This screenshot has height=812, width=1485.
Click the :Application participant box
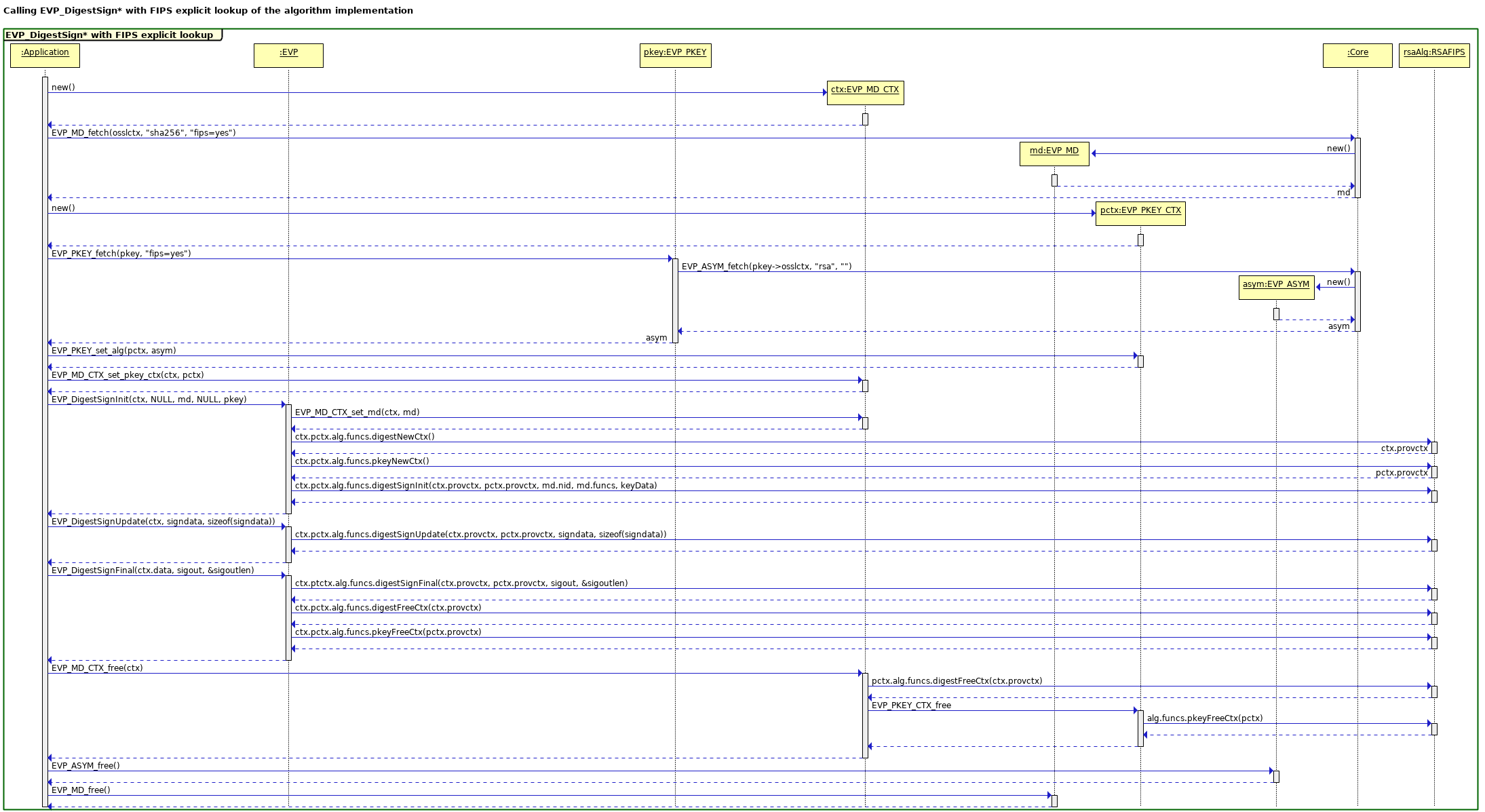45,56
